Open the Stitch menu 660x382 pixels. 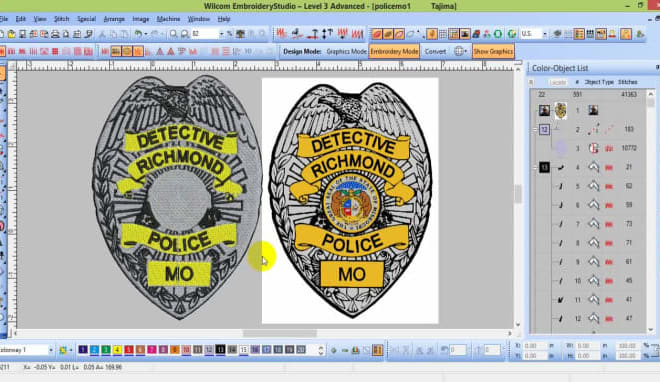click(61, 19)
